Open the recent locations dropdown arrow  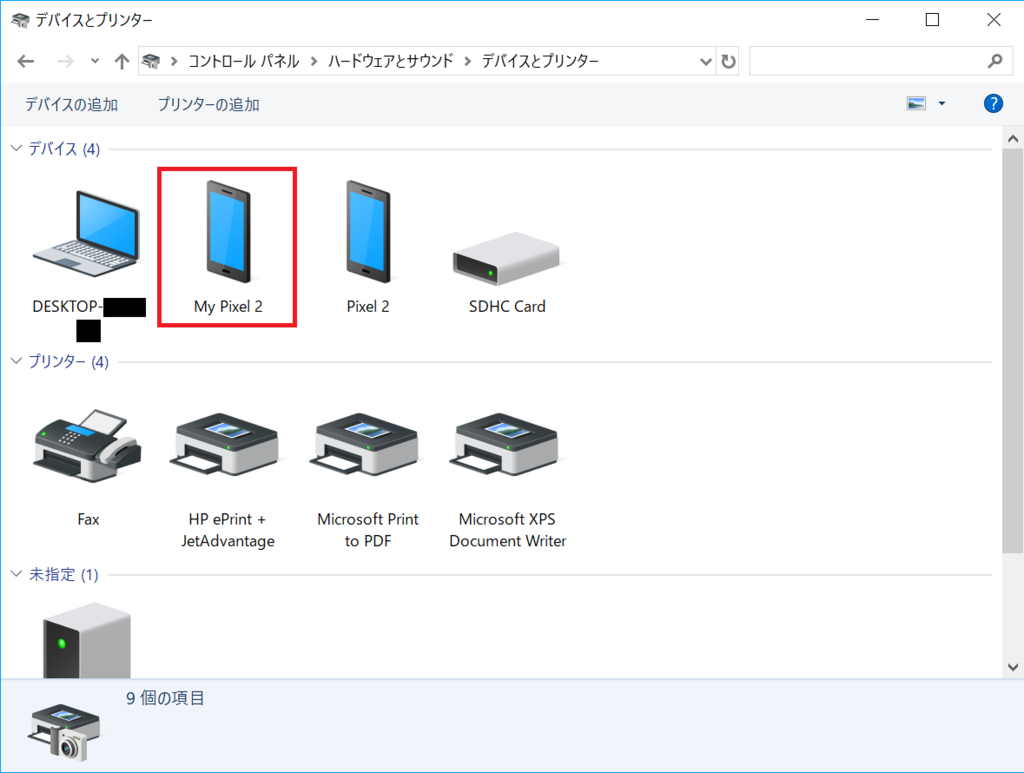(95, 61)
